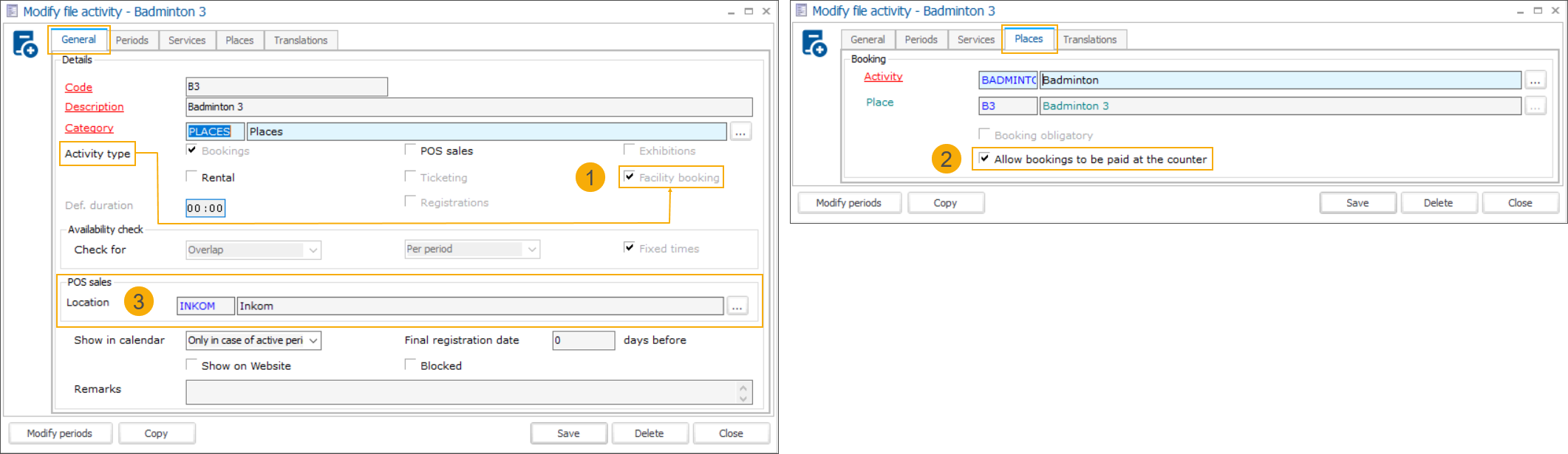Open Services tab in left window
The width and height of the screenshot is (1568, 454).
coord(187,41)
